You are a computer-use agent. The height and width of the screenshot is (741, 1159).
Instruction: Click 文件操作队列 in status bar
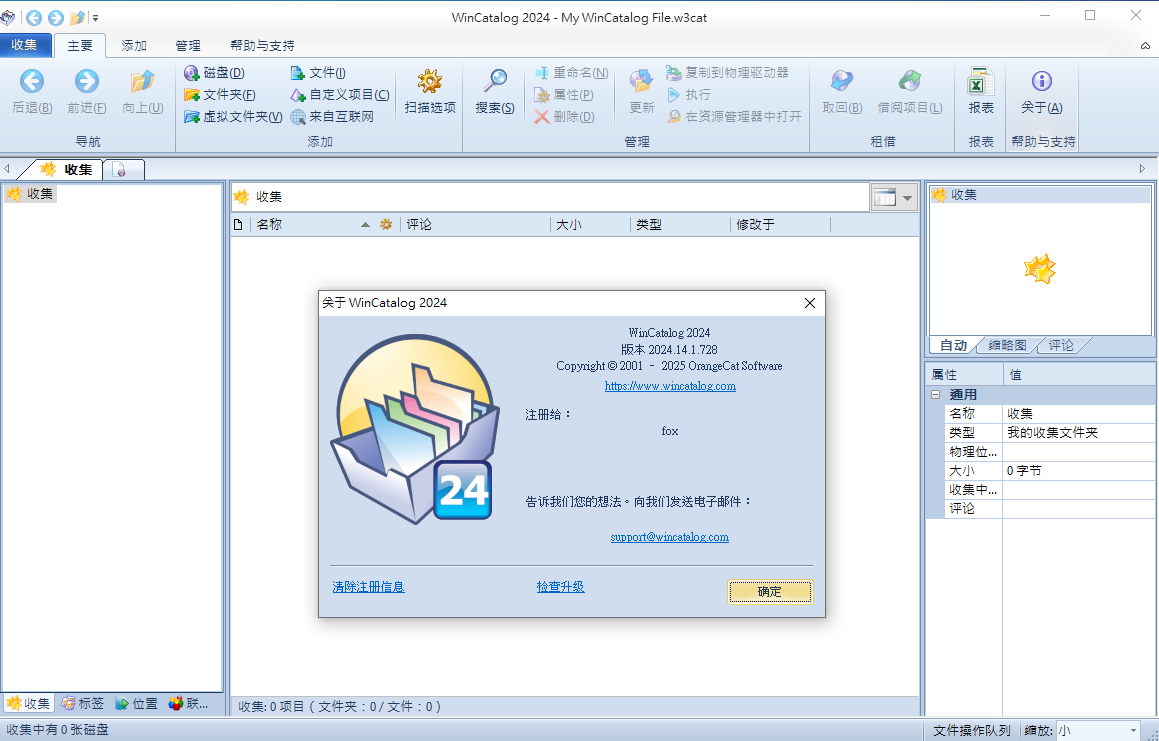(971, 731)
